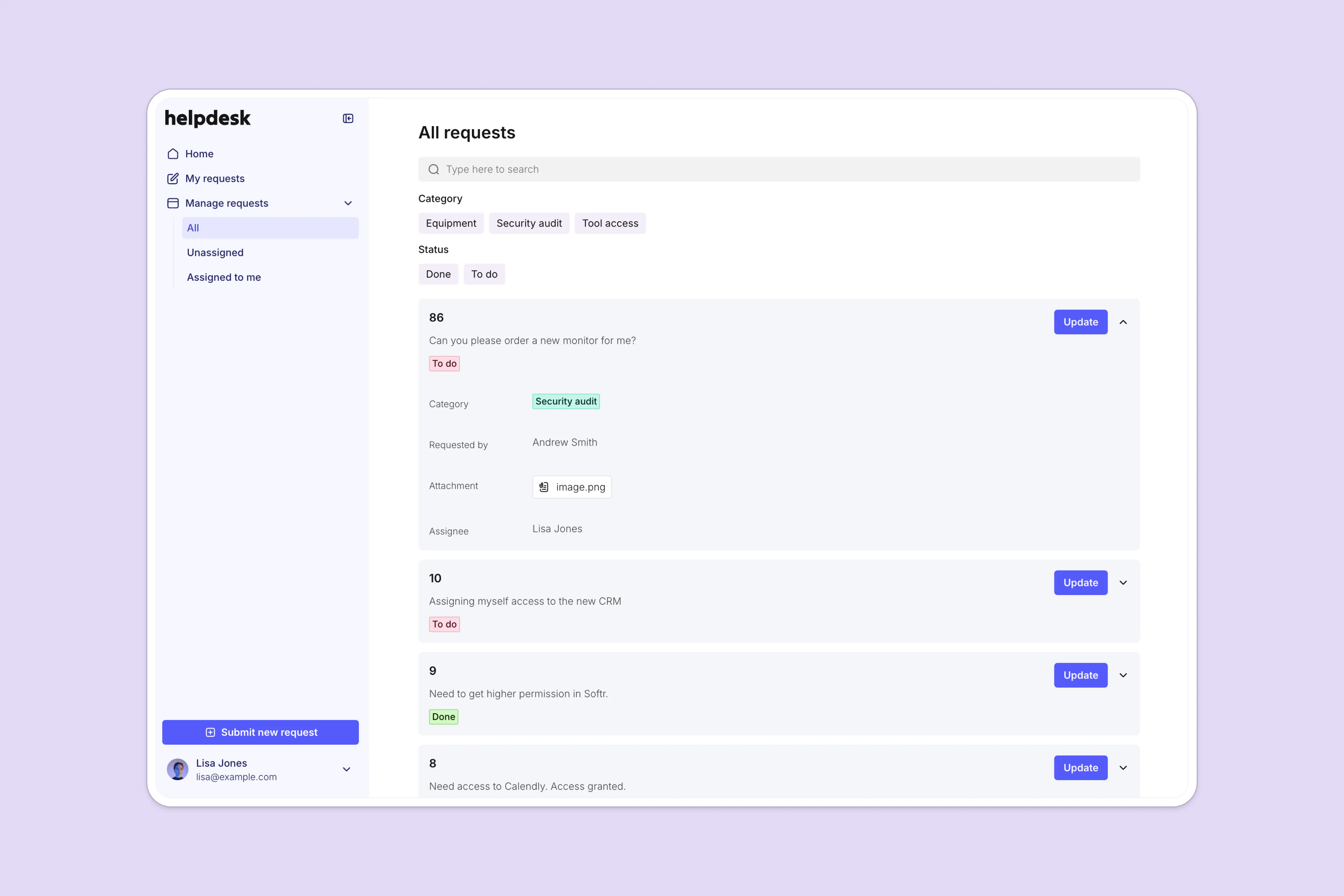Click Lisa Jones profile avatar
The image size is (1344, 896).
pyautogui.click(x=178, y=769)
